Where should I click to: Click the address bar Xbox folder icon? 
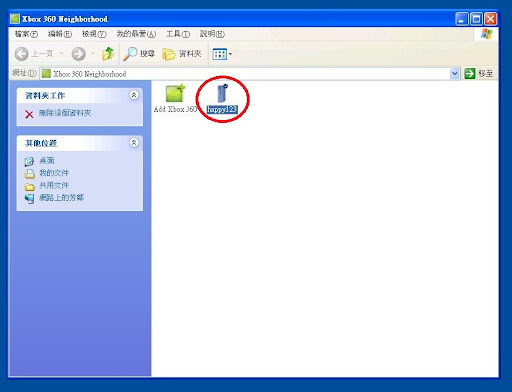coord(47,74)
